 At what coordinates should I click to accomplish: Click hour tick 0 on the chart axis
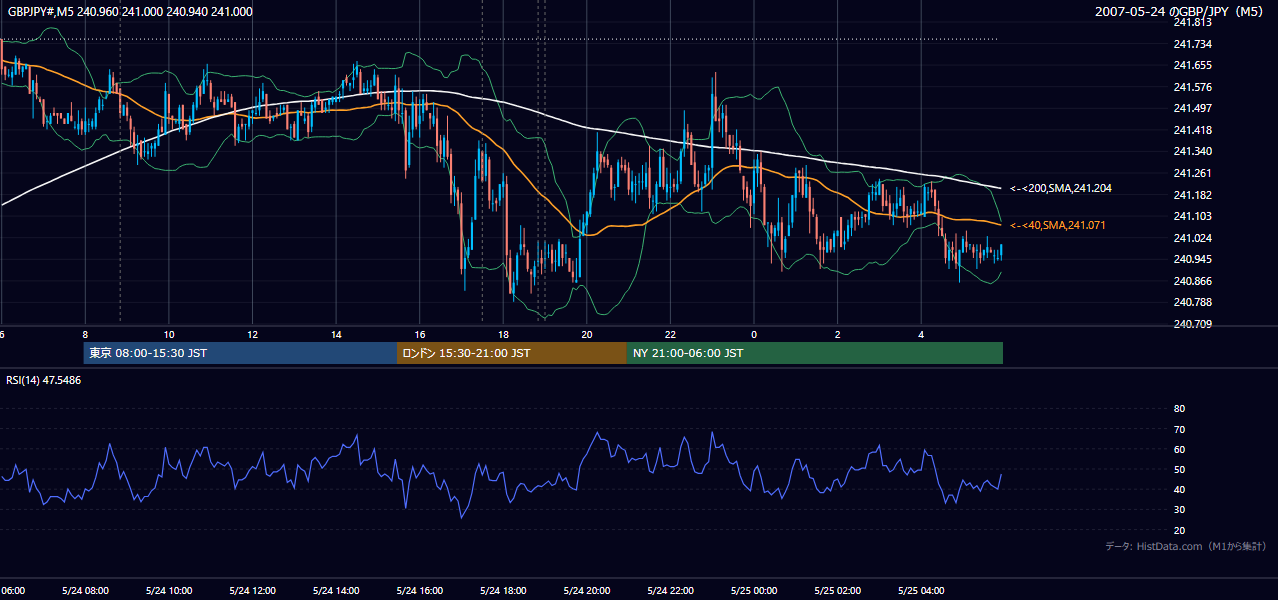point(754,335)
